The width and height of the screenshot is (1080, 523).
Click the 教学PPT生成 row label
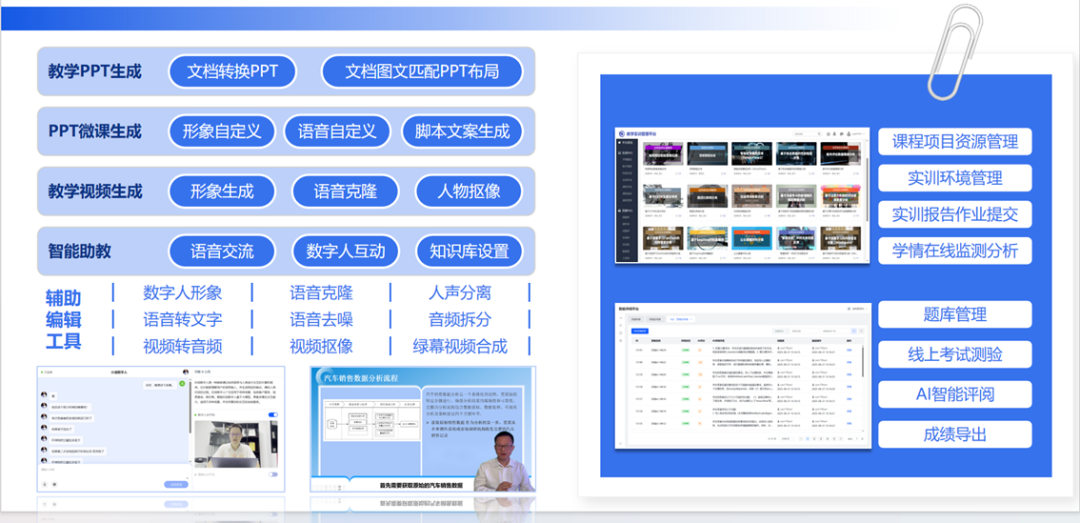(x=94, y=72)
